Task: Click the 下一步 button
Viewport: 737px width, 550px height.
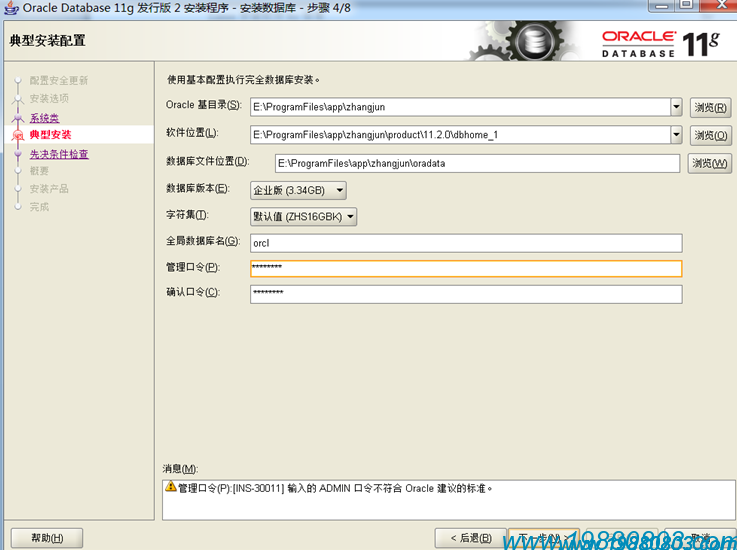Action: [544, 538]
